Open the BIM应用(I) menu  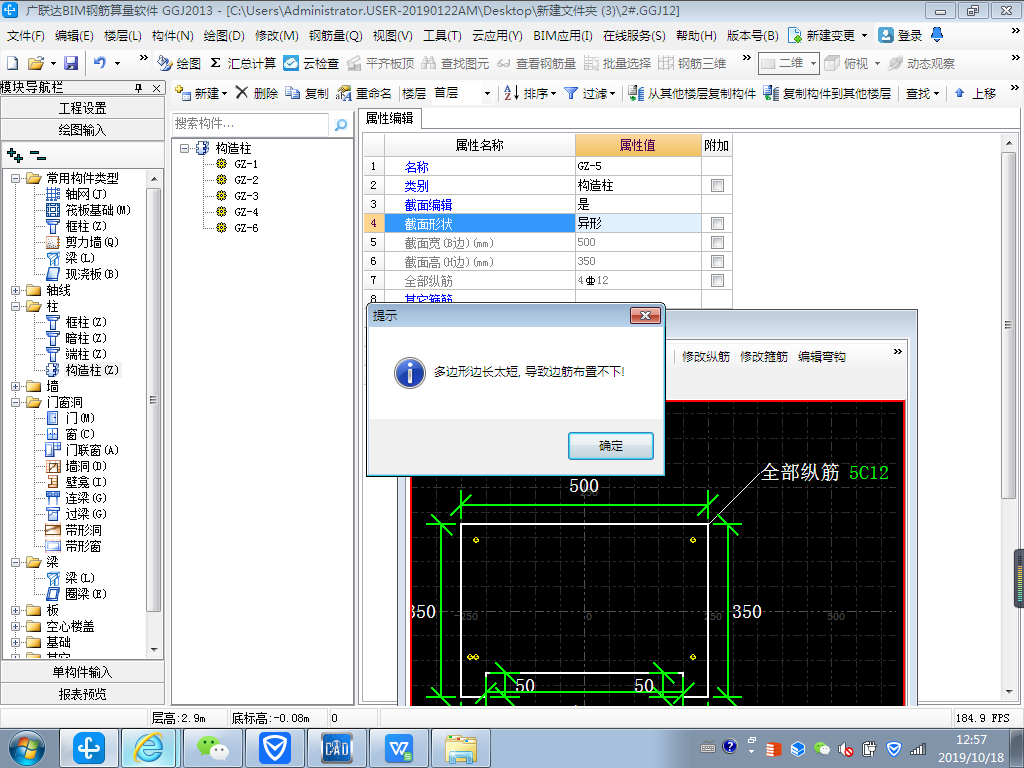coord(563,35)
